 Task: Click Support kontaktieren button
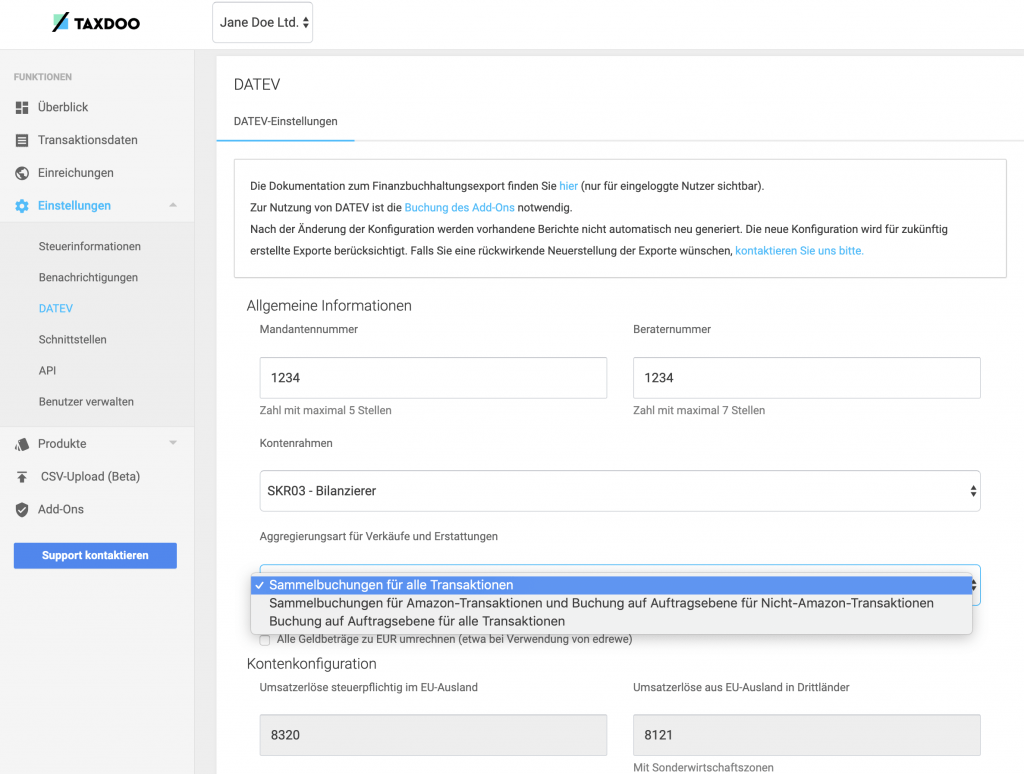(x=95, y=555)
